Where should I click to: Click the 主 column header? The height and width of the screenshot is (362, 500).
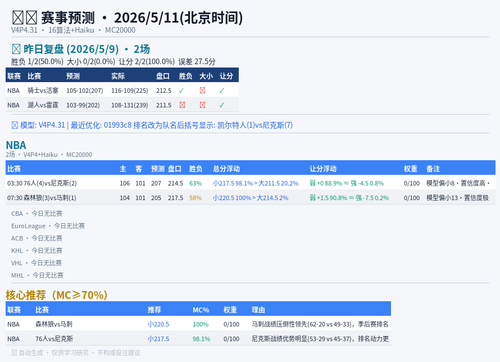(123, 169)
